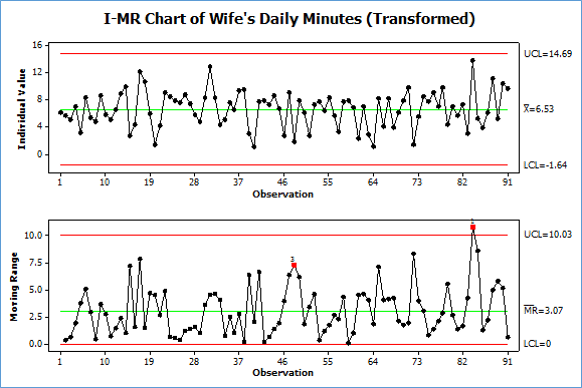
Task: Click x-axis tick '73' on the bottom chart
Action: point(418,361)
